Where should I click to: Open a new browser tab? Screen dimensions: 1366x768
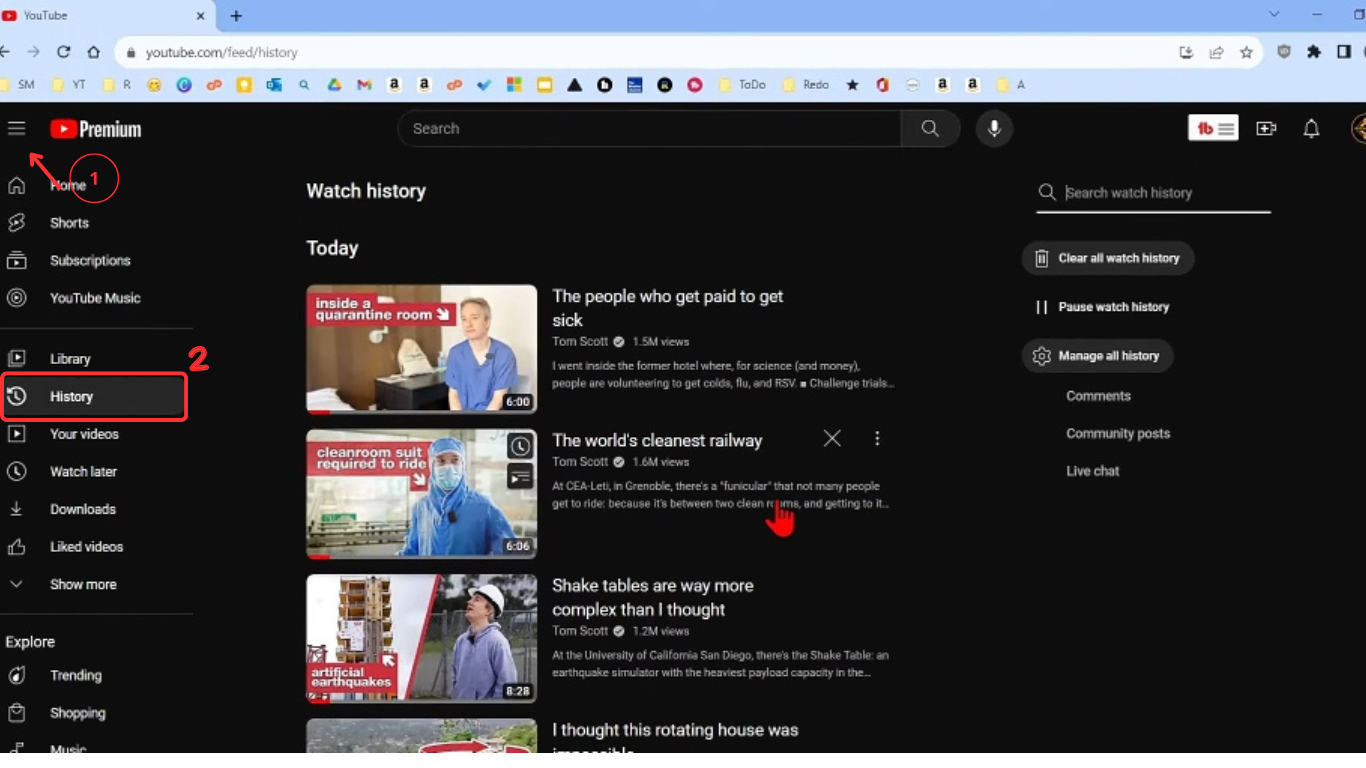(236, 16)
